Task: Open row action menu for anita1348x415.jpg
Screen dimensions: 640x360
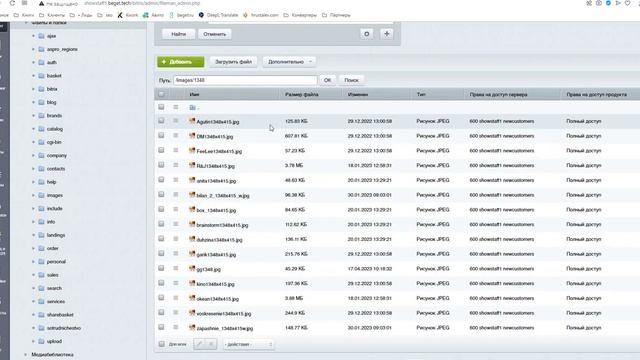Action: pyautogui.click(x=176, y=180)
